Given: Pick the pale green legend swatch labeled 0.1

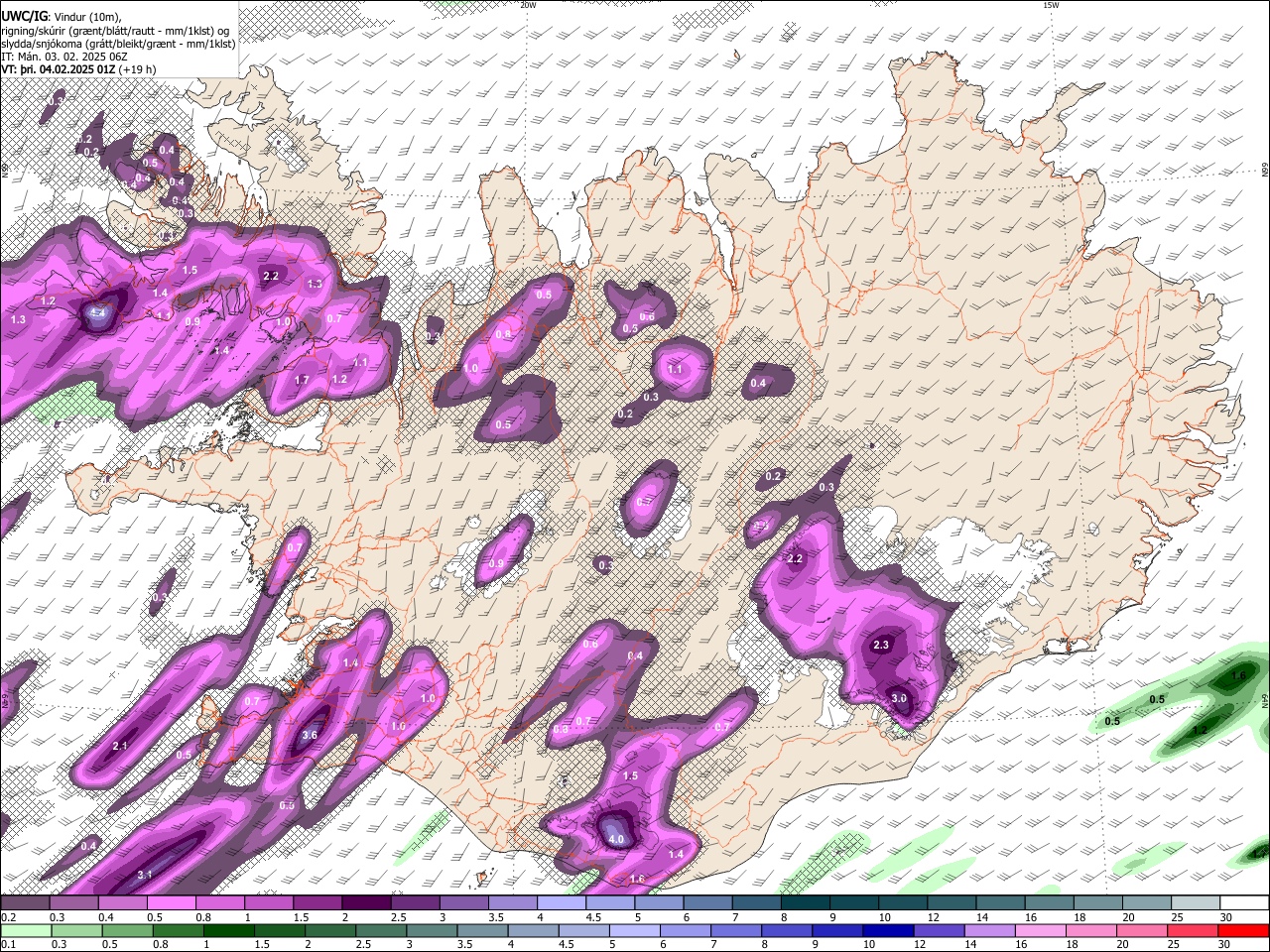Looking at the screenshot, I should (x=25, y=930).
